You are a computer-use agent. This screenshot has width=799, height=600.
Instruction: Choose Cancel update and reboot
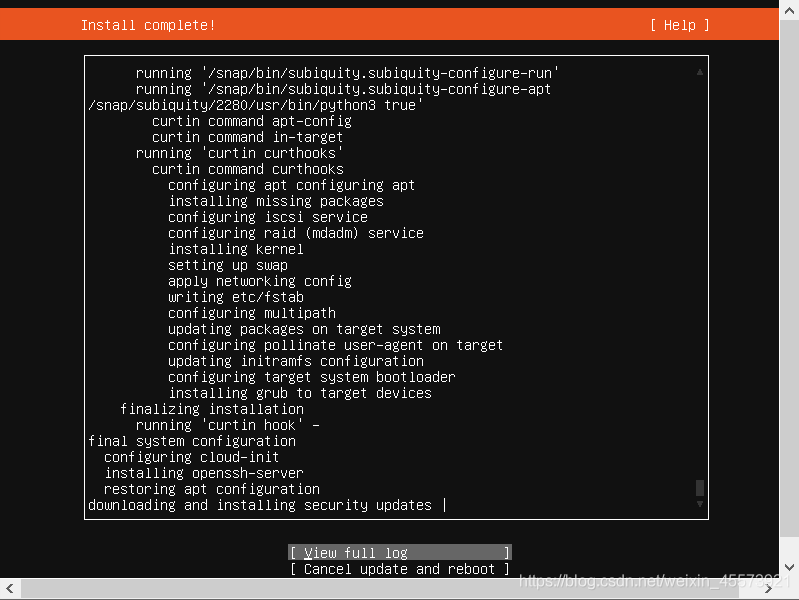pyautogui.click(x=400, y=569)
